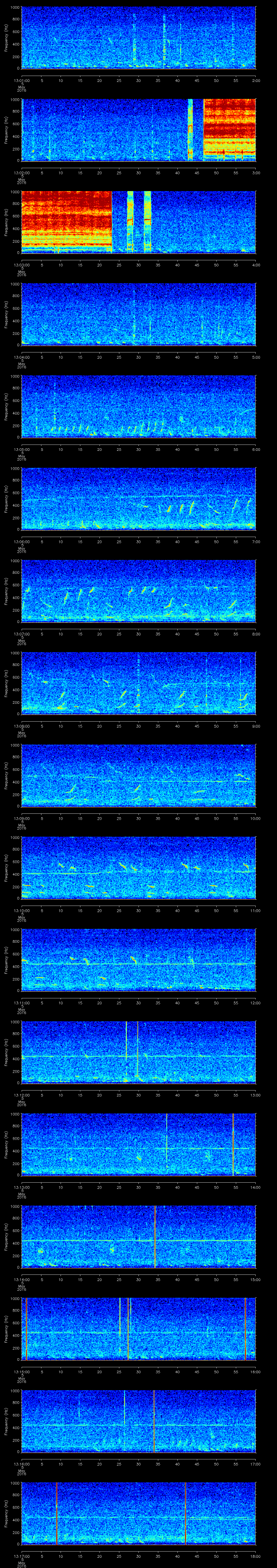Viewport: 277px width, 1568px height.
Task: Click the 13:11:00 start time label
Action: point(21,1003)
